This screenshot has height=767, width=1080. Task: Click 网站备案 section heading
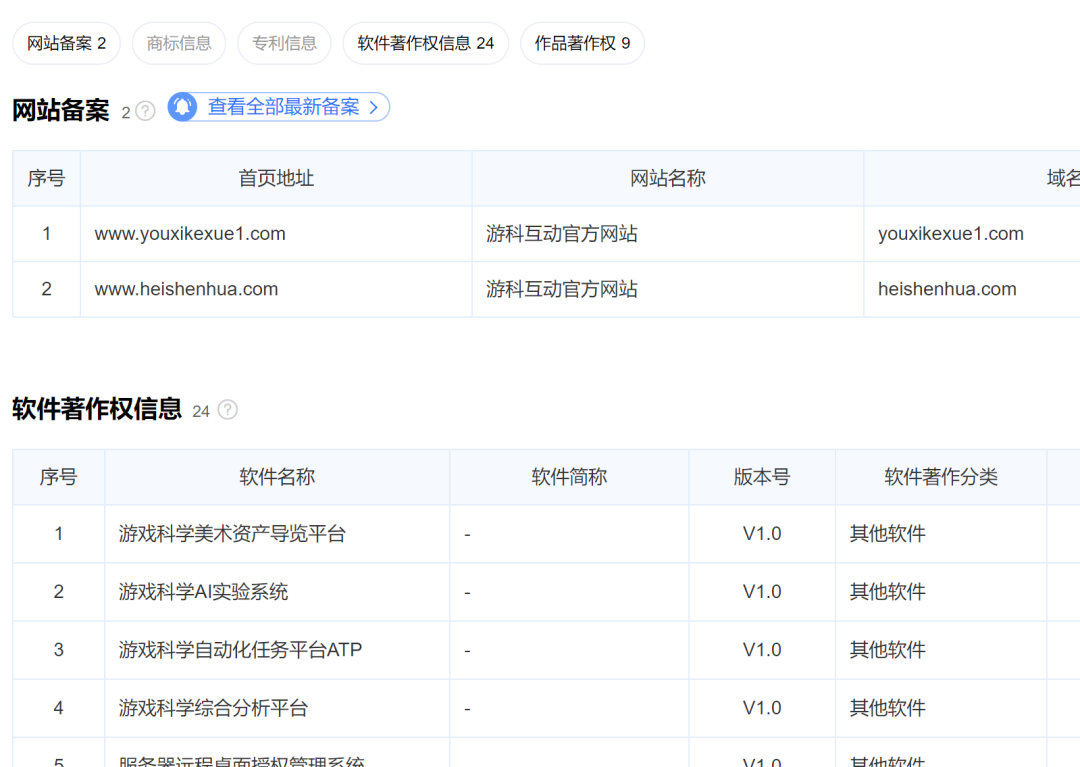pyautogui.click(x=61, y=110)
